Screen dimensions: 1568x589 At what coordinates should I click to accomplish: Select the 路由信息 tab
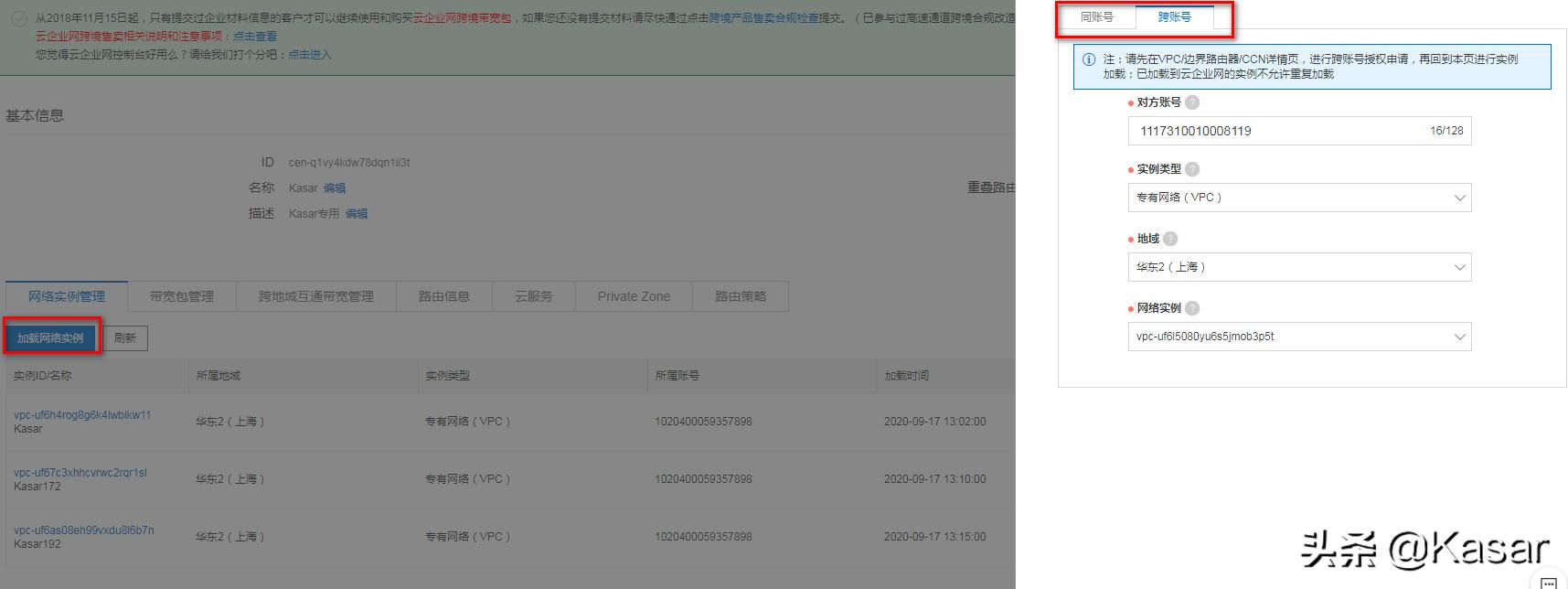point(444,296)
